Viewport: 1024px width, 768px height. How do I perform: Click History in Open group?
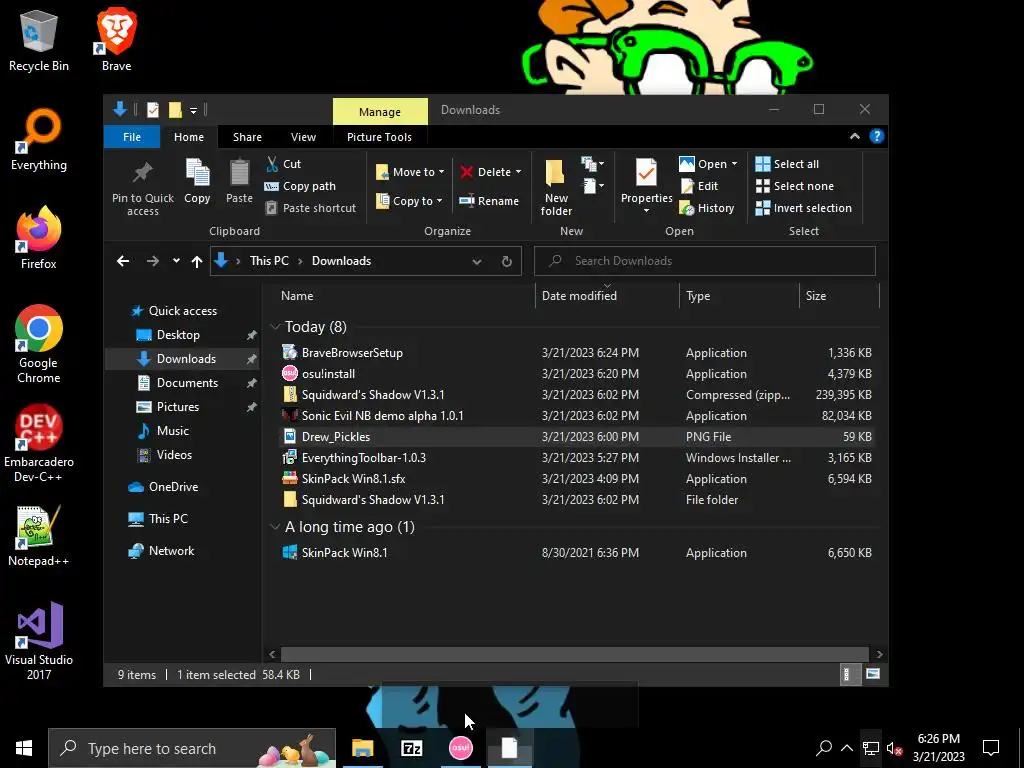pyautogui.click(x=707, y=208)
